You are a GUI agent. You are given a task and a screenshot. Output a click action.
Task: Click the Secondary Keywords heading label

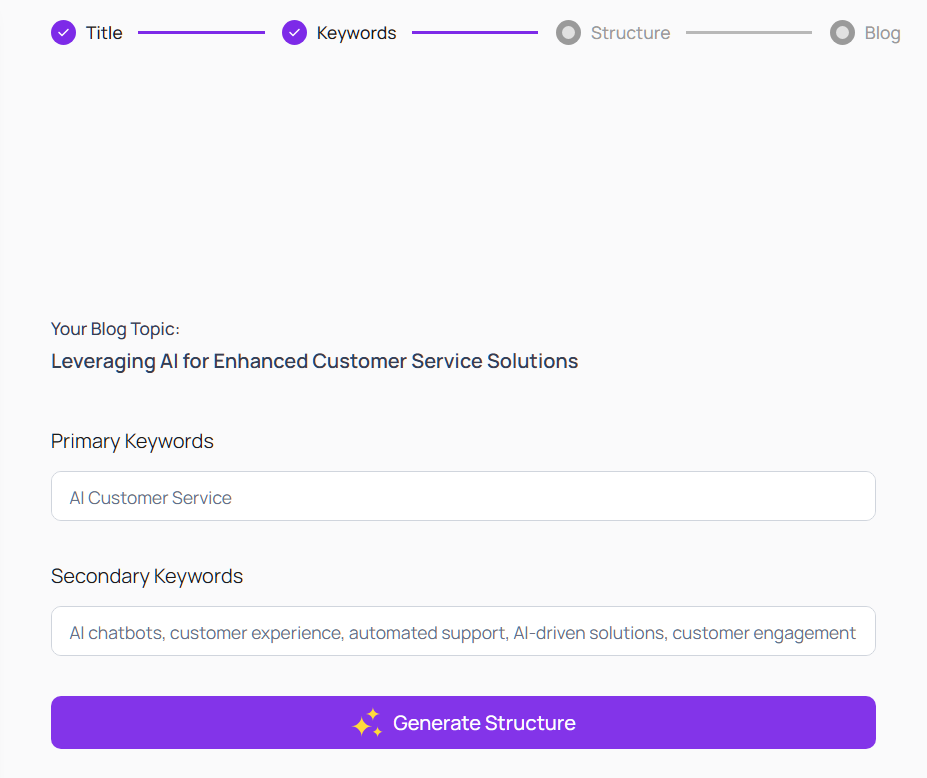pyautogui.click(x=147, y=576)
